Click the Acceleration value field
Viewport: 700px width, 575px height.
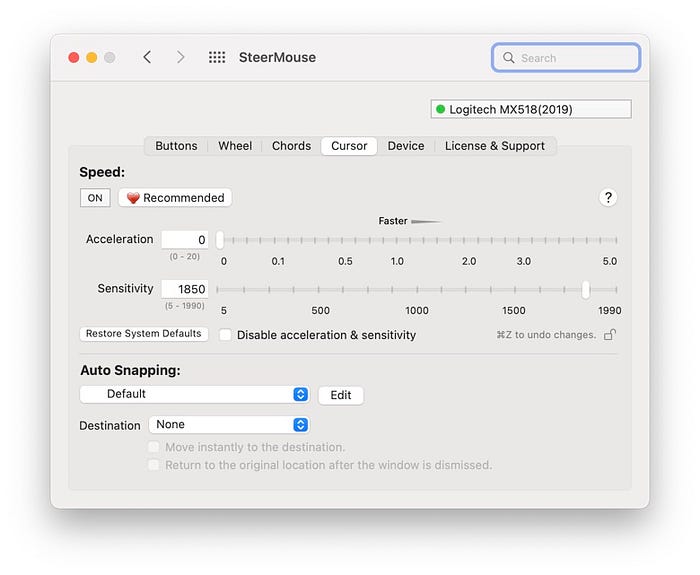click(185, 240)
